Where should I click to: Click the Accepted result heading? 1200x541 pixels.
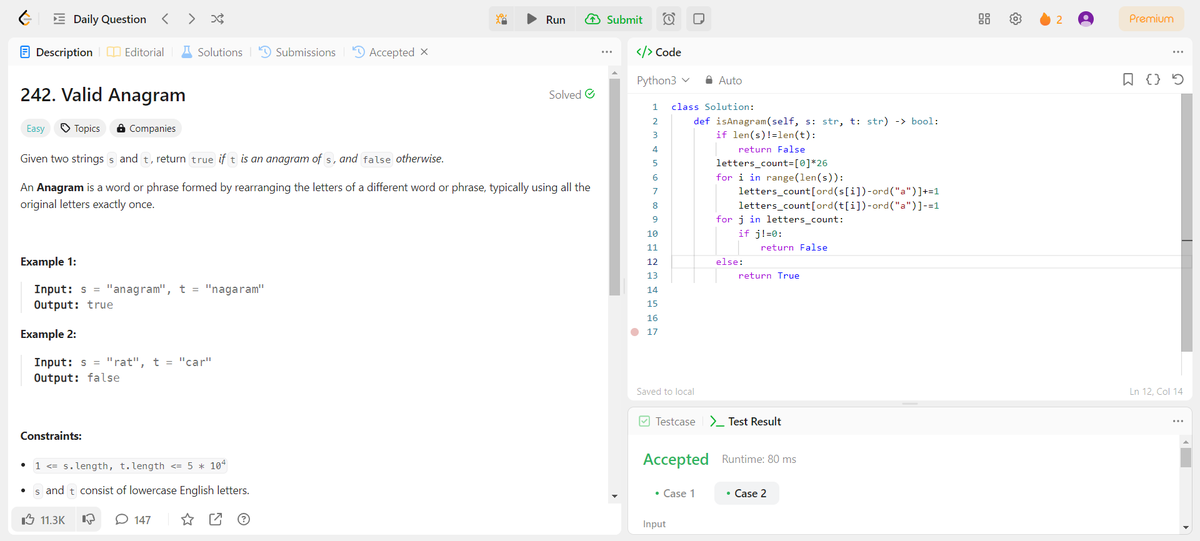676,459
